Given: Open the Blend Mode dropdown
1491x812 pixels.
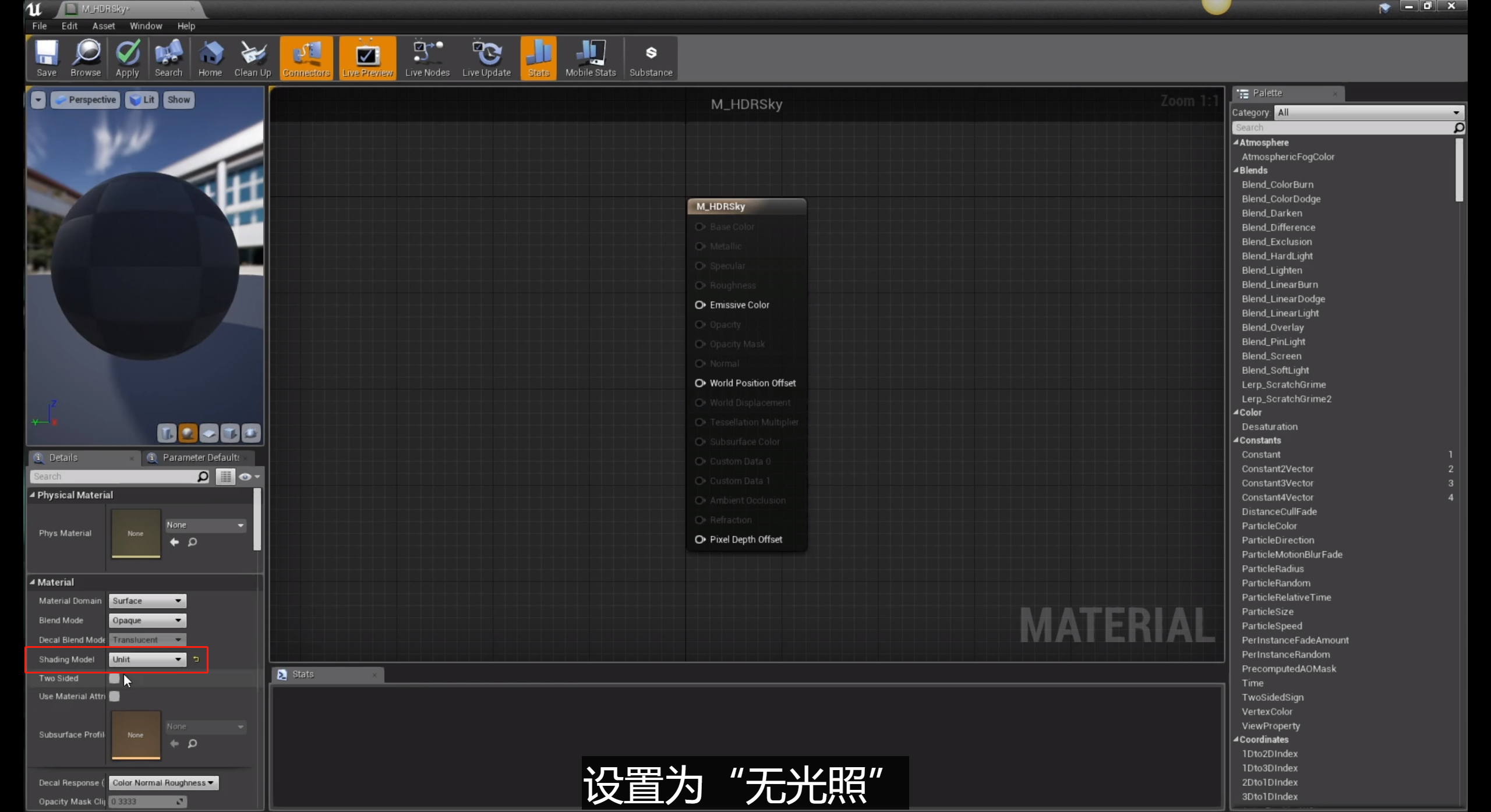Looking at the screenshot, I should click(x=147, y=620).
